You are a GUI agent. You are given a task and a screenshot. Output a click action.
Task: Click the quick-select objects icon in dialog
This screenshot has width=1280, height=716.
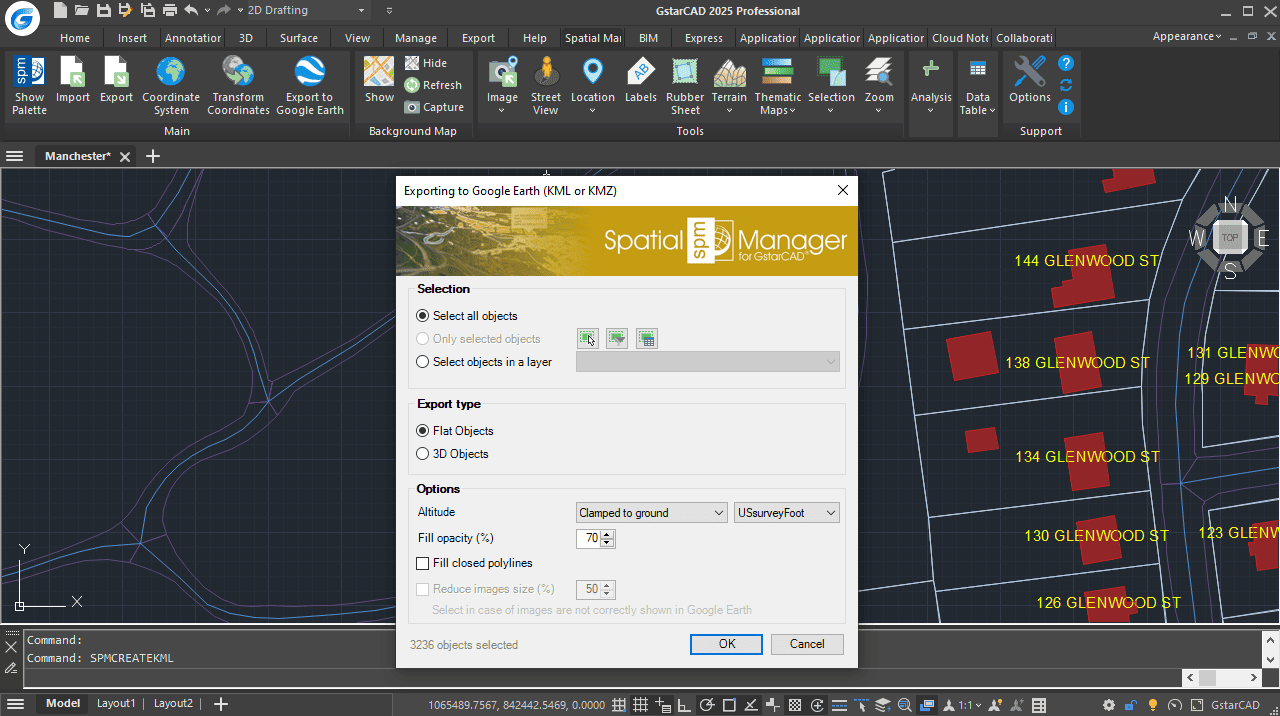[x=617, y=339]
